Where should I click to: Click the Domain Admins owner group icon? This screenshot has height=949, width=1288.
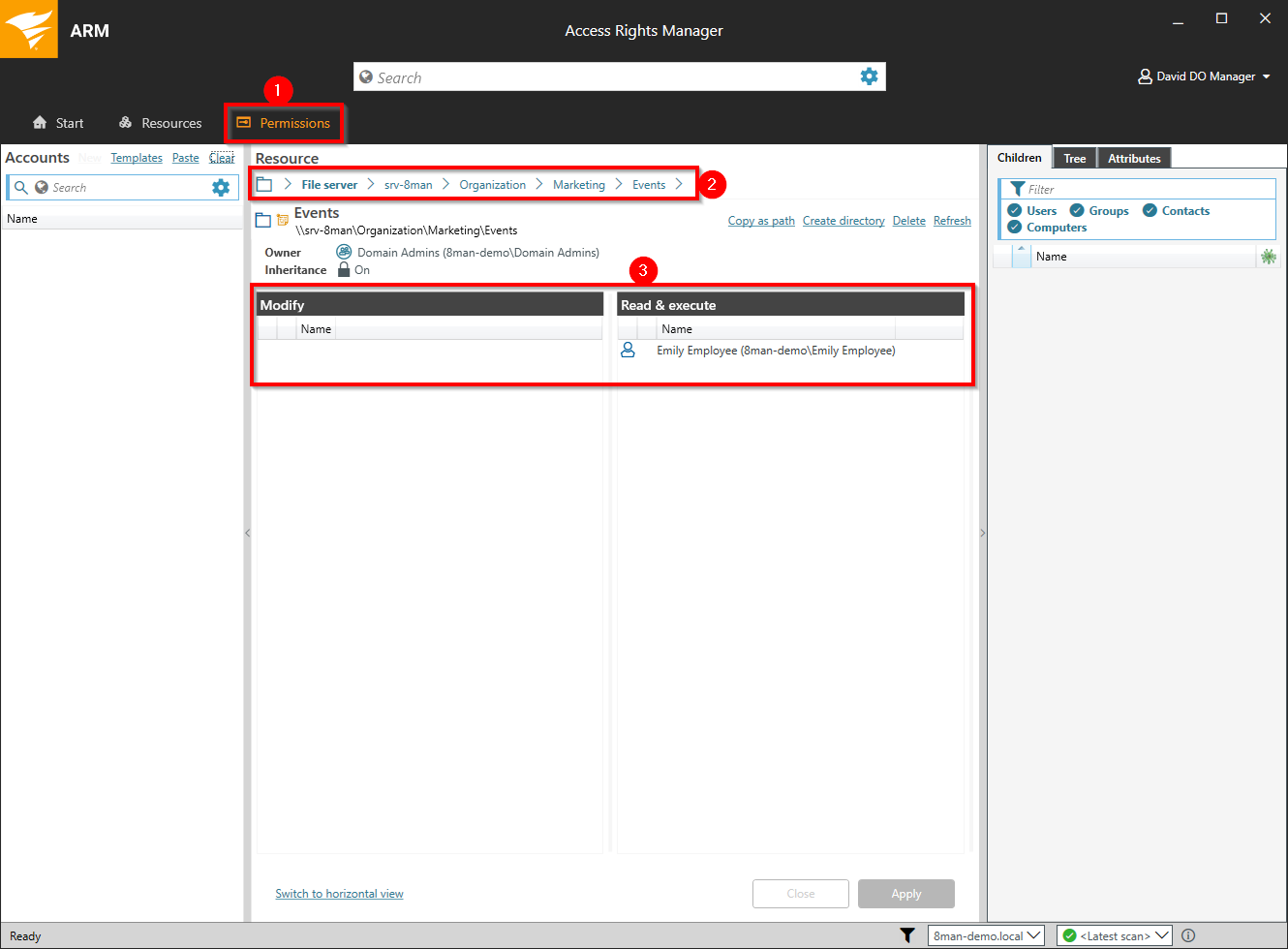[x=344, y=253]
